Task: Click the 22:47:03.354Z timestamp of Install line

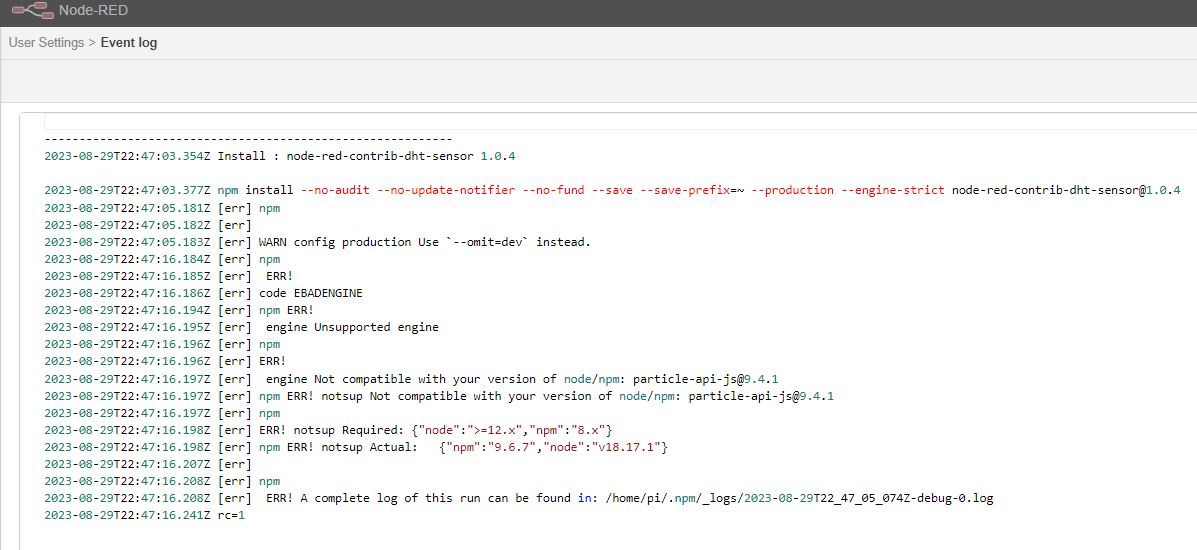Action: [x=127, y=156]
